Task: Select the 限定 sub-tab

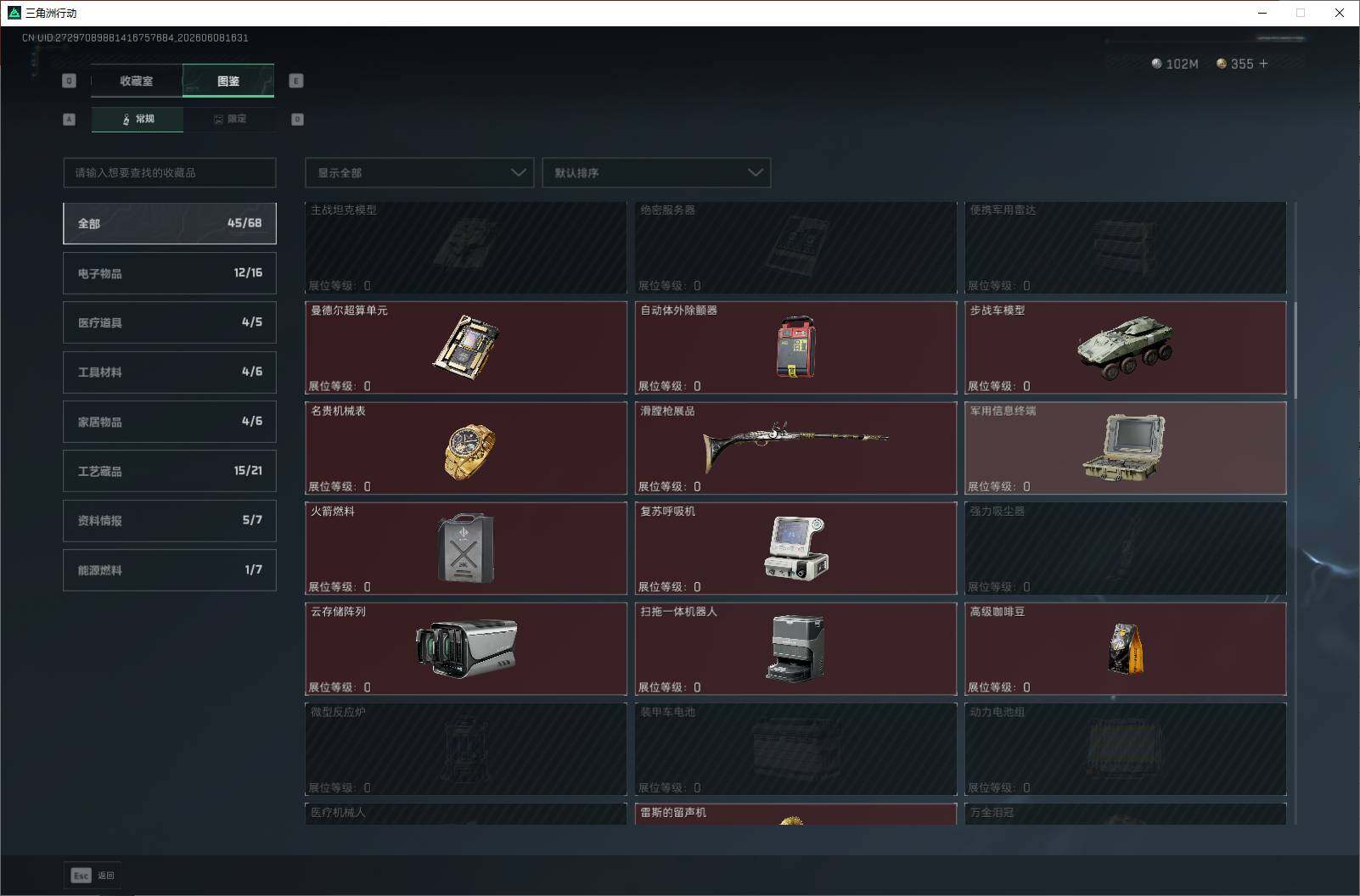Action: [x=229, y=119]
